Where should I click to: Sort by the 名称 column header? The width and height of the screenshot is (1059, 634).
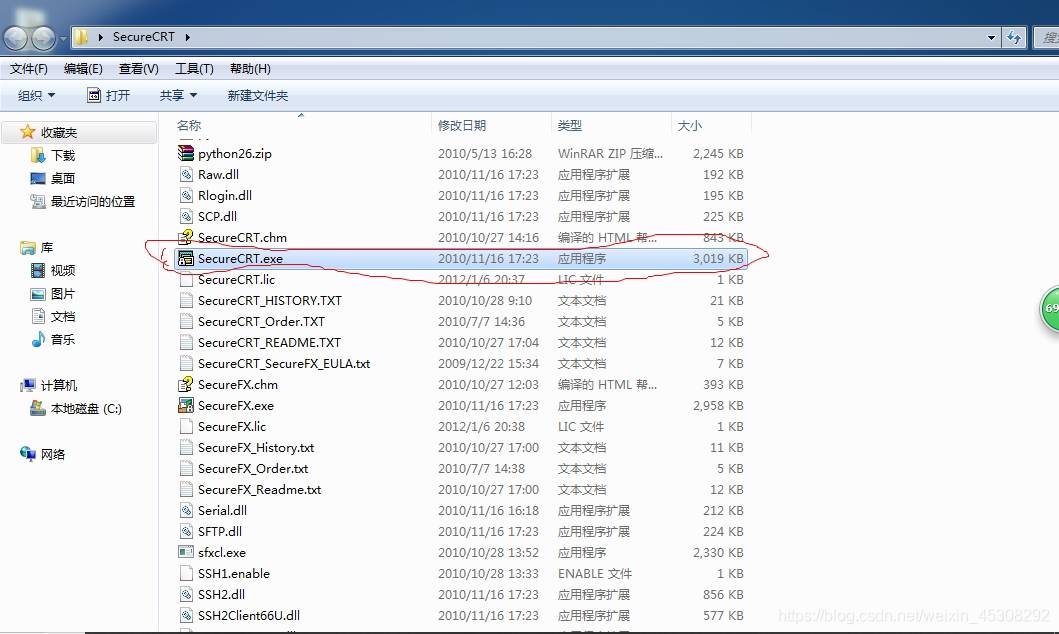(189, 126)
